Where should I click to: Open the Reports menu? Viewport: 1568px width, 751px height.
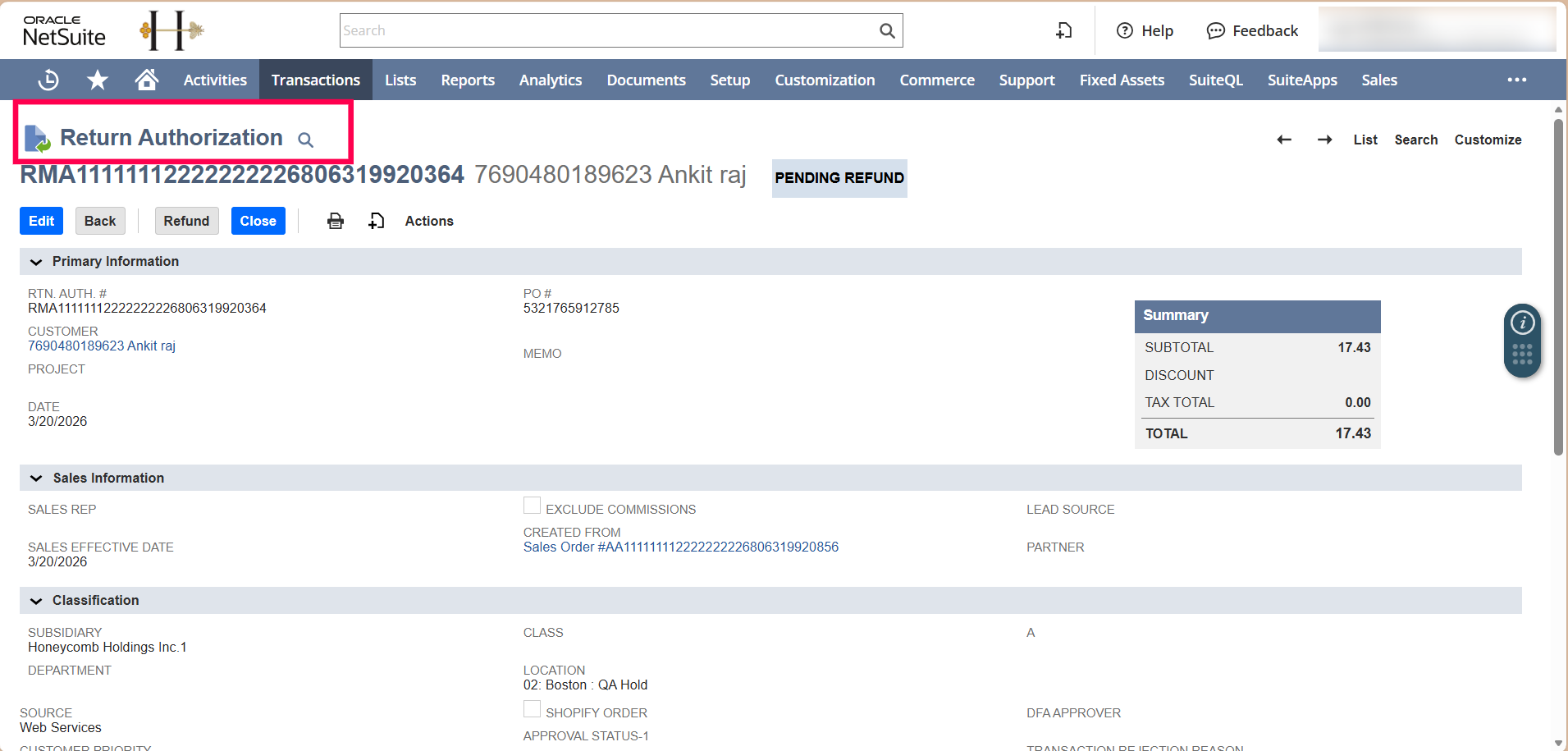[468, 80]
